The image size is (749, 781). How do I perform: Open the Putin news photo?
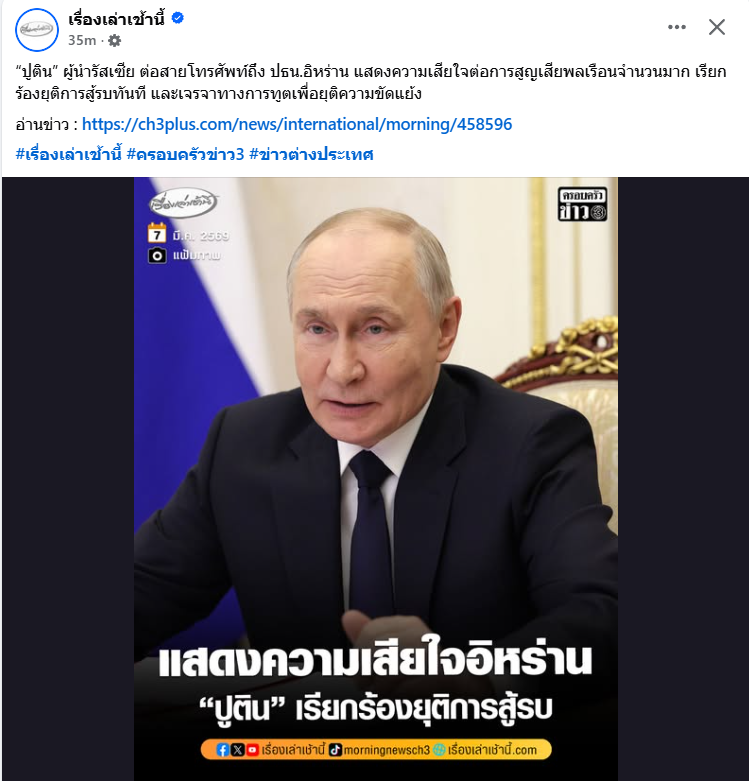(376, 479)
